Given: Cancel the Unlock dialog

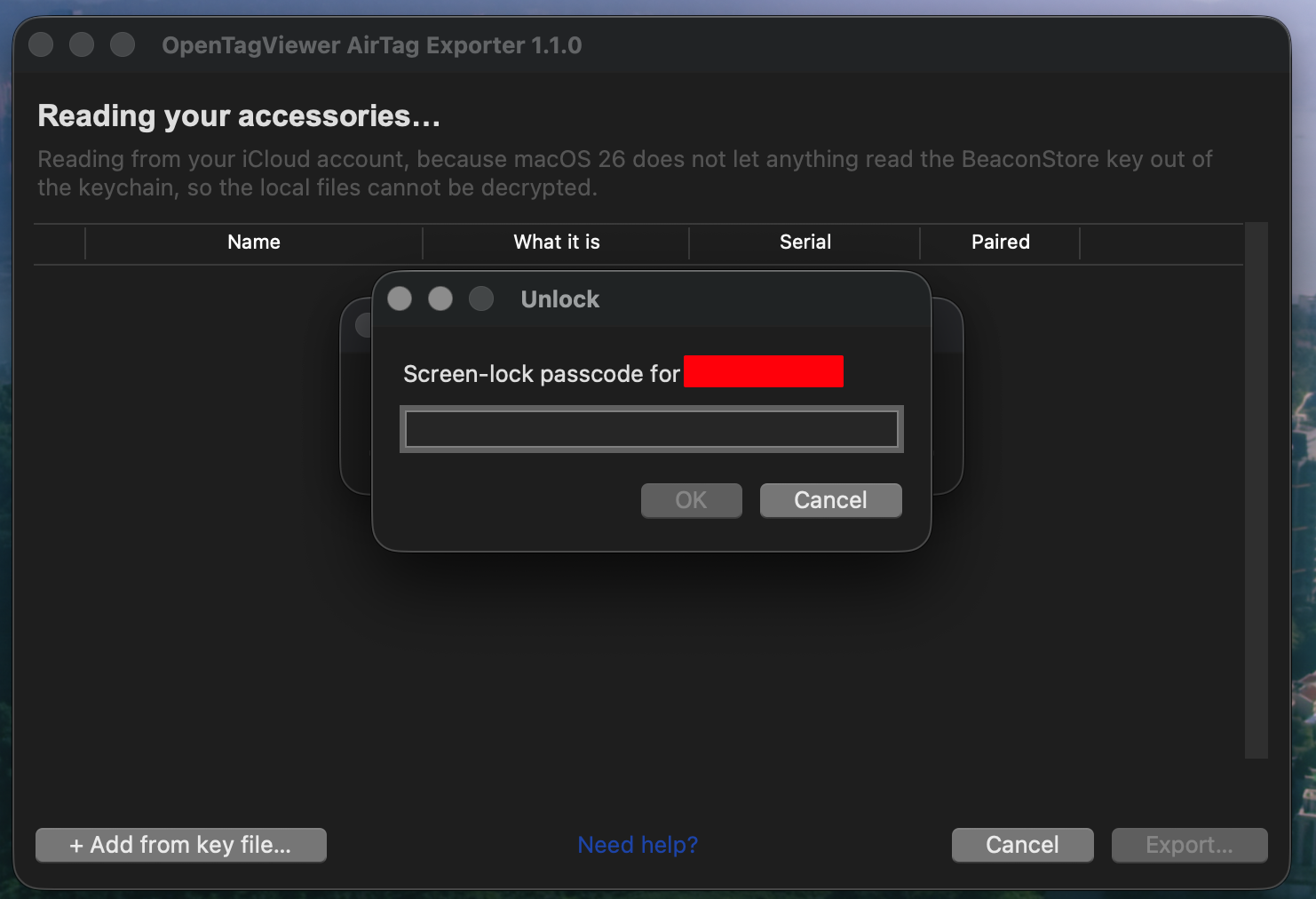Looking at the screenshot, I should [830, 500].
